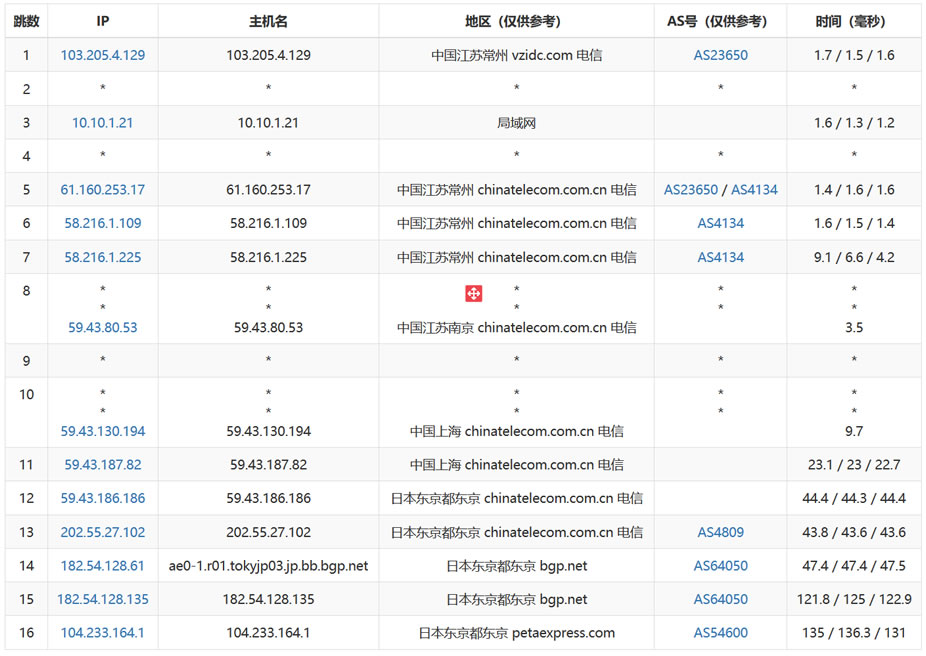Open IP link 104.233.164.1
Viewport: 926px width, 656px height.
coord(103,633)
